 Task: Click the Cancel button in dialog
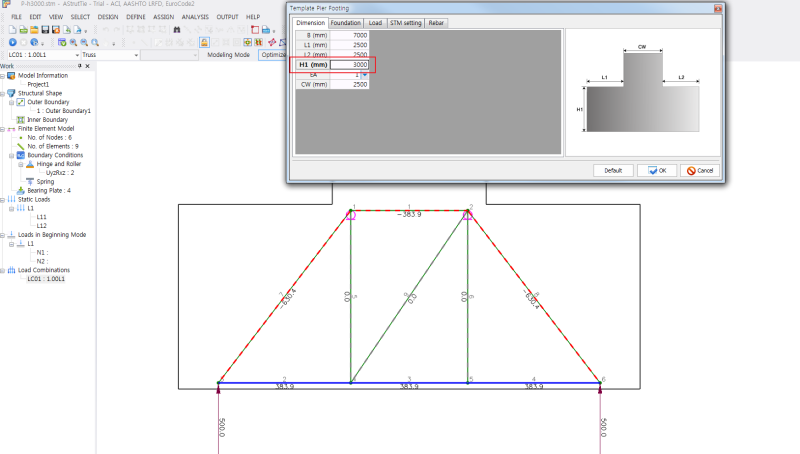(700, 170)
